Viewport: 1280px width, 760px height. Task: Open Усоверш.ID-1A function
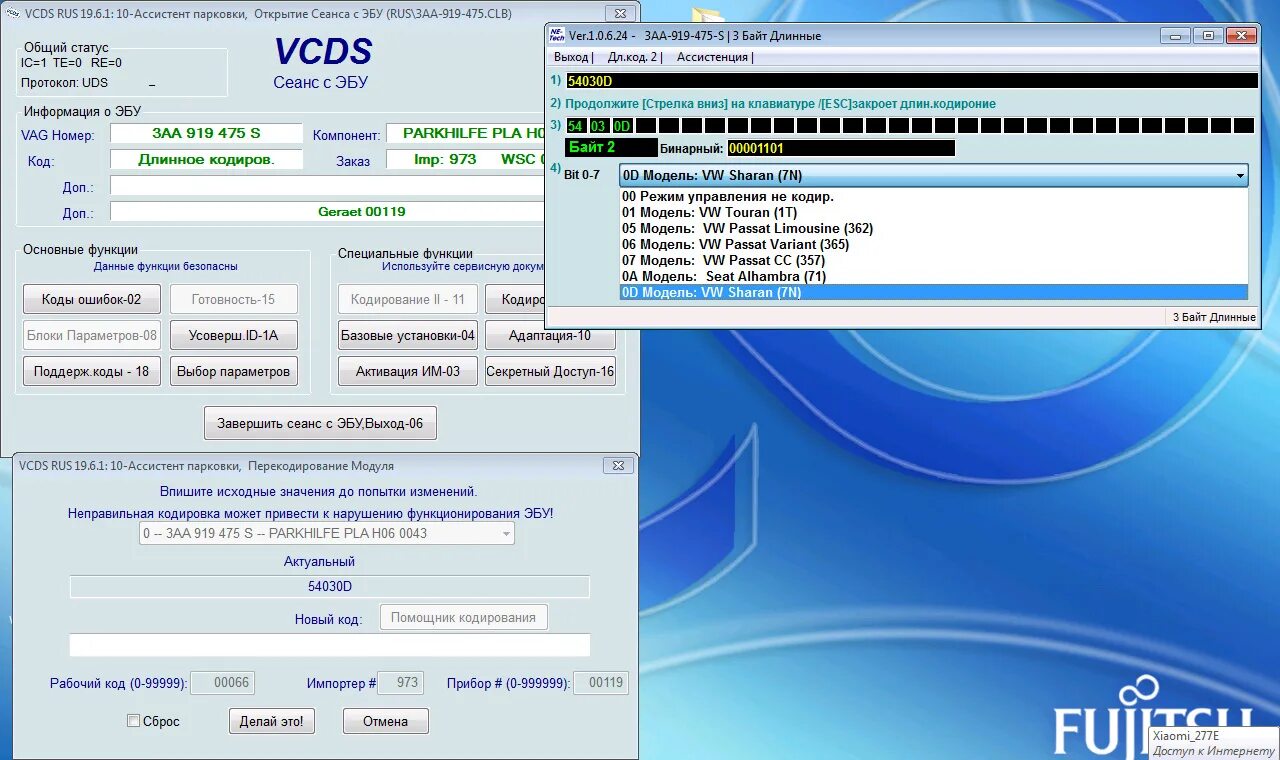[x=234, y=335]
